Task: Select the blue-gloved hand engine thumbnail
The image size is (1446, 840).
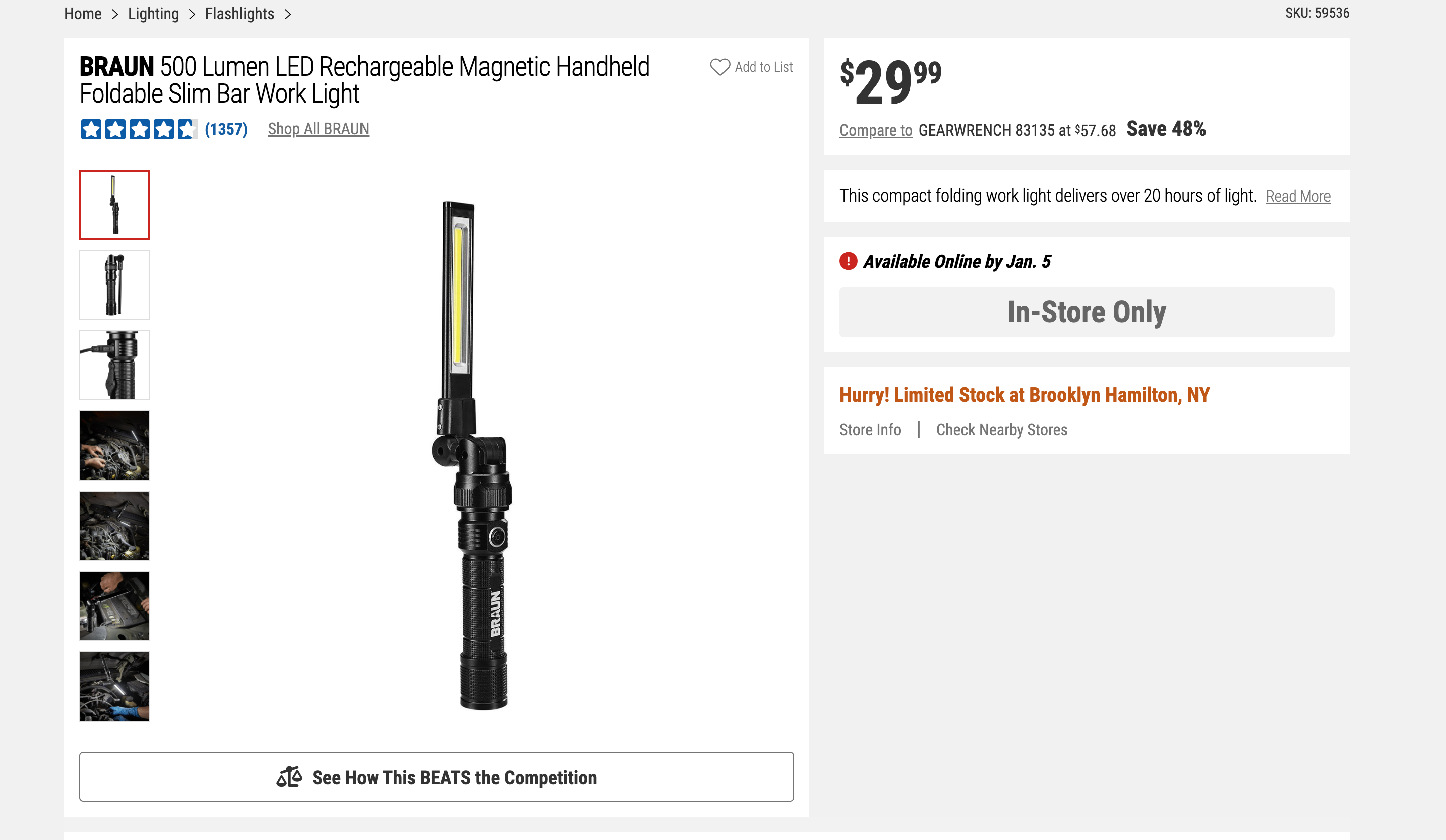Action: 114,686
